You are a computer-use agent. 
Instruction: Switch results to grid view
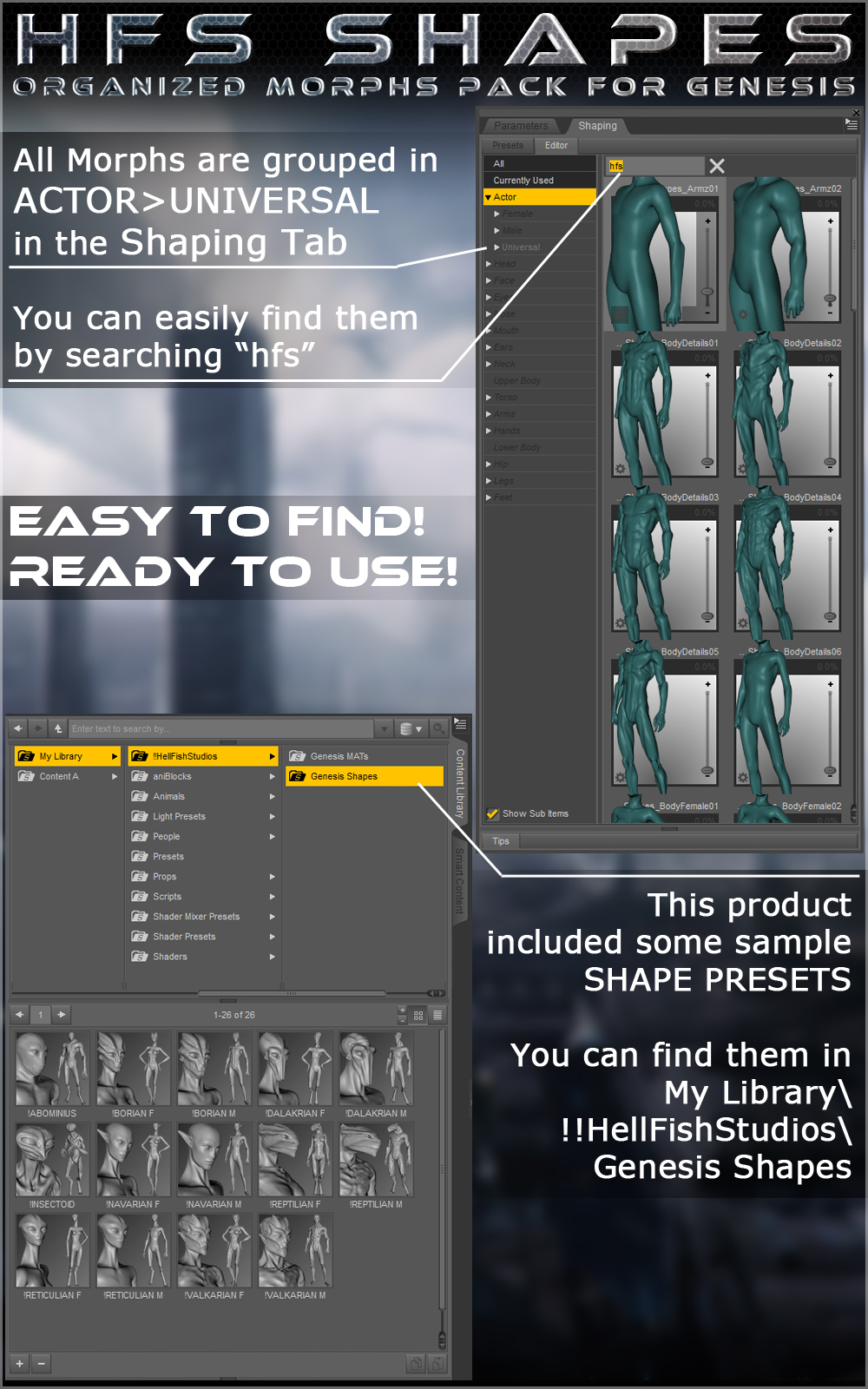(x=418, y=1015)
